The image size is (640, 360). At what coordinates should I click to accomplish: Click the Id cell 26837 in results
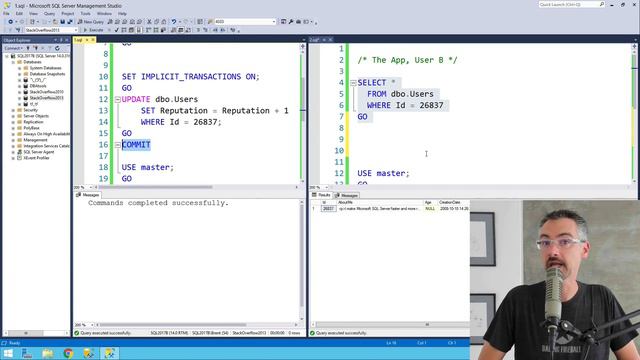click(329, 209)
